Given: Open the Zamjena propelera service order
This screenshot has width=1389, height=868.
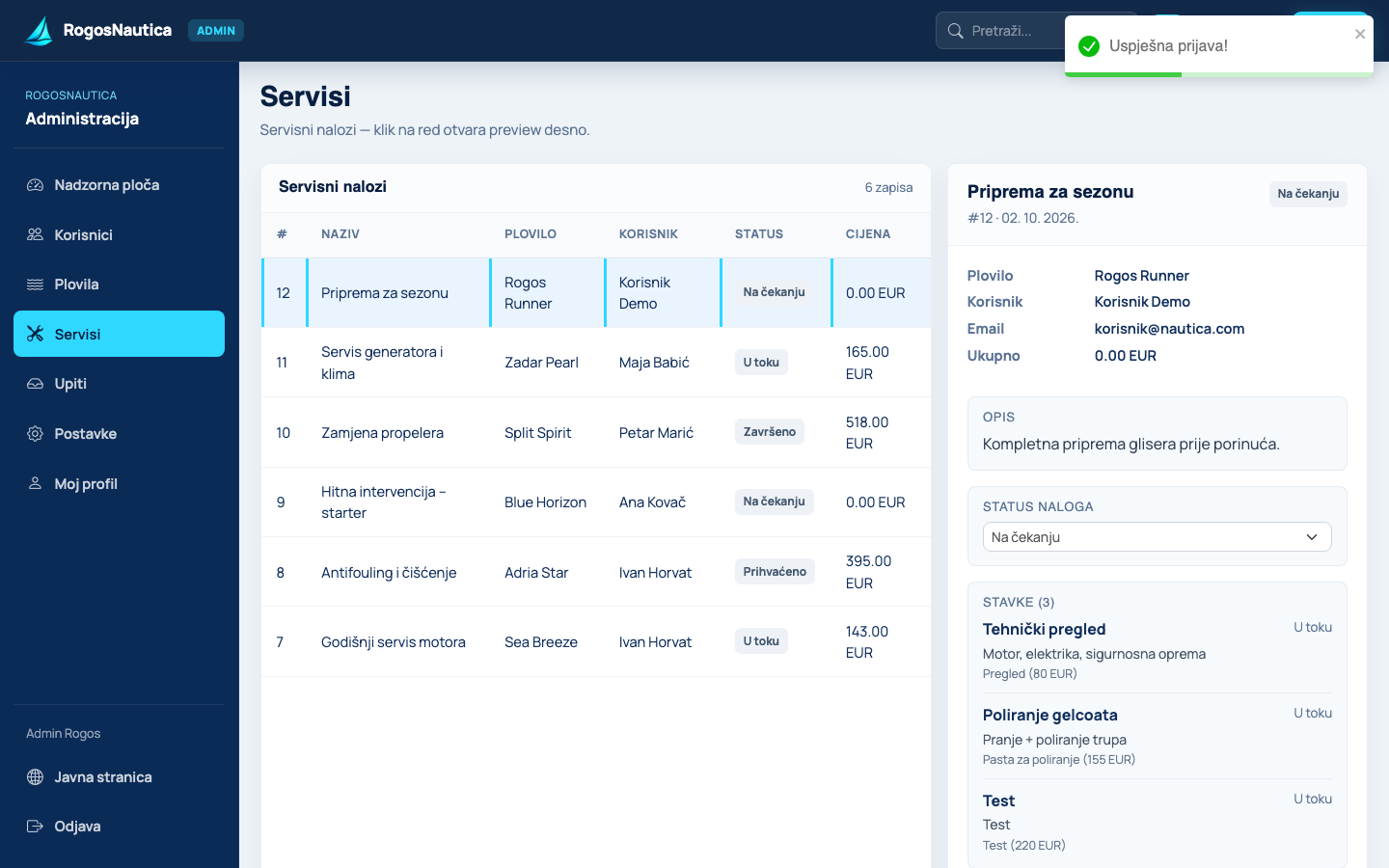Looking at the screenshot, I should 596,432.
